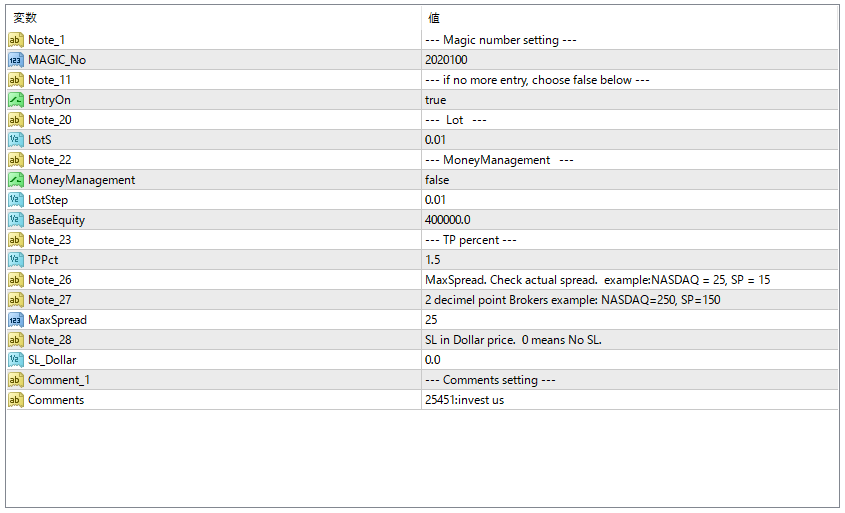
Task: Click the double-type icon beside TPPct
Action: 16,260
